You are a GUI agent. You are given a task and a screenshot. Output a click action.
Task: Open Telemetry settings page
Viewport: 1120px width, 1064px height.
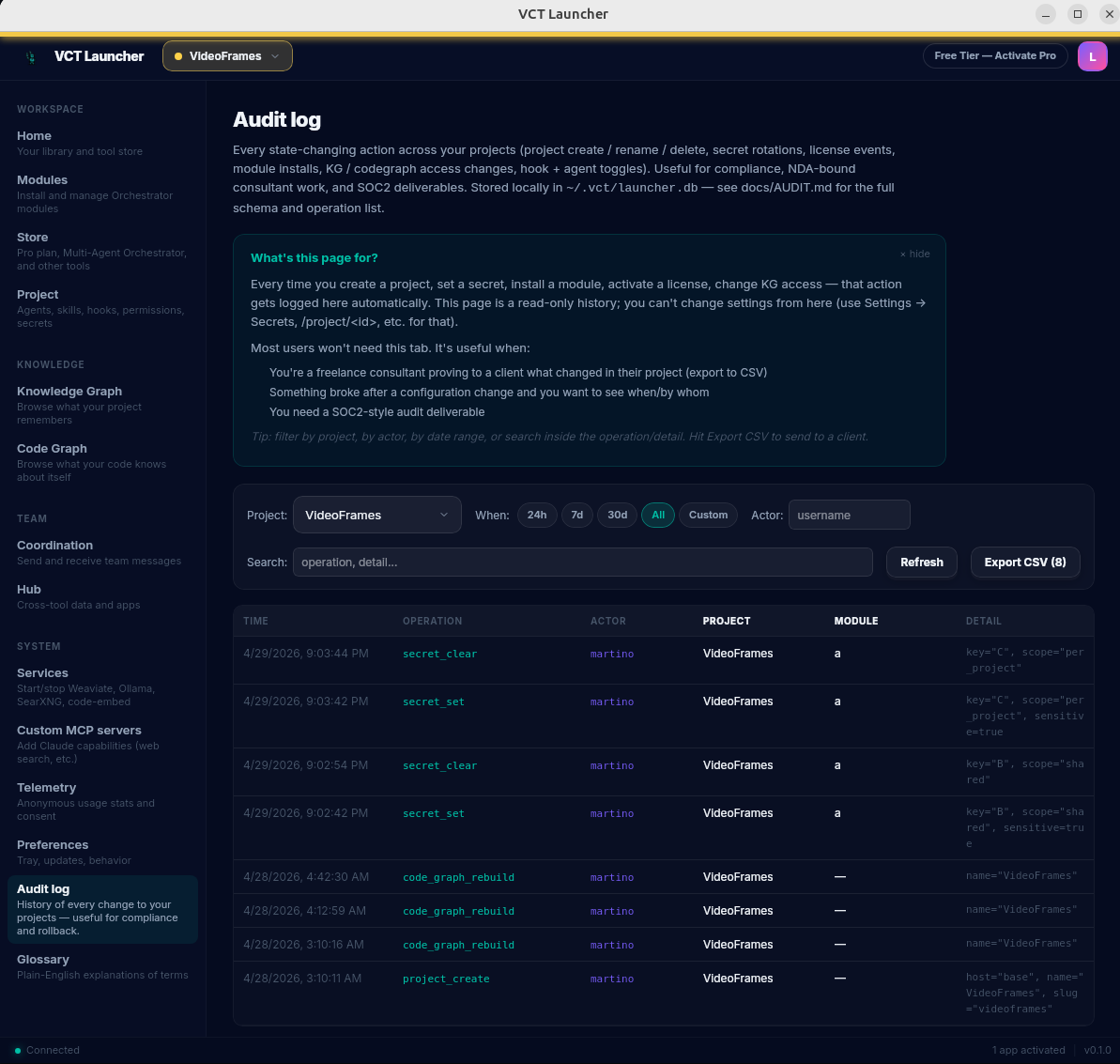tap(103, 800)
